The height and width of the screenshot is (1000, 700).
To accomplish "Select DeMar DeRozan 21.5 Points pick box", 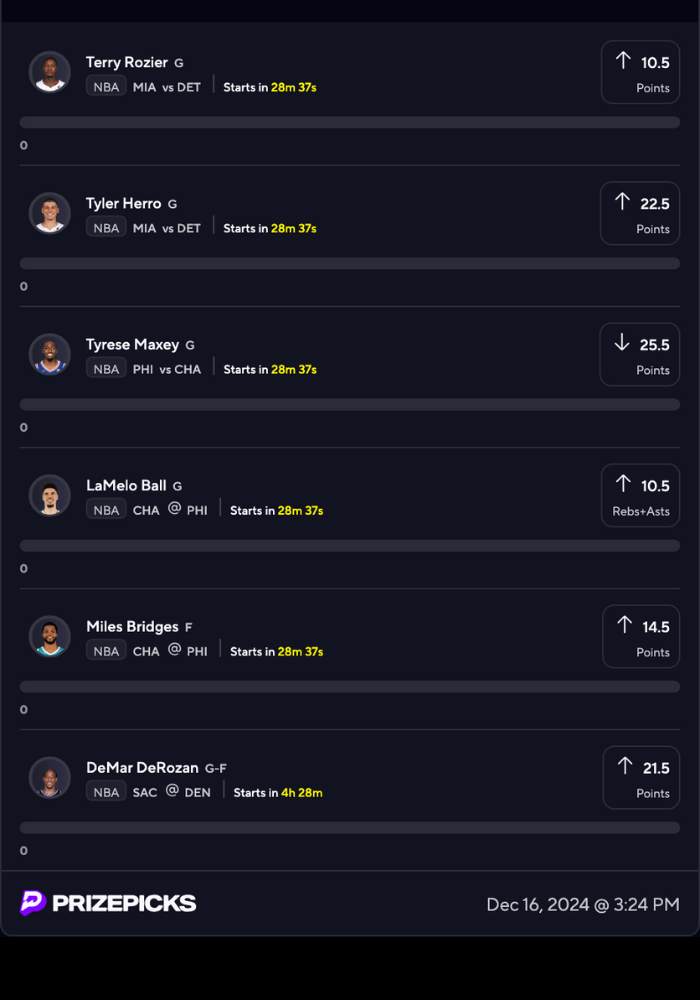I will (x=640, y=777).
